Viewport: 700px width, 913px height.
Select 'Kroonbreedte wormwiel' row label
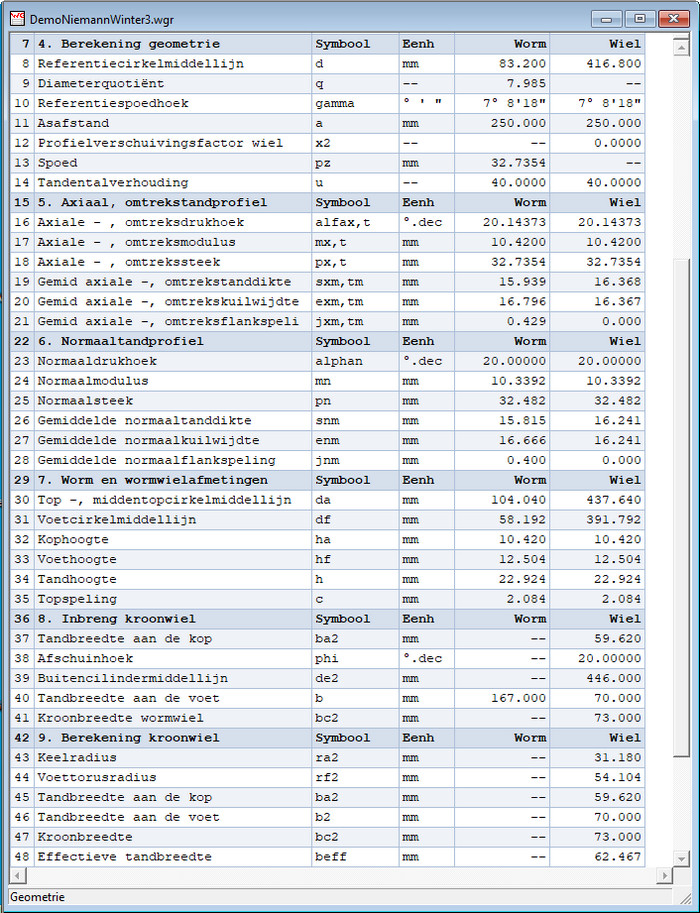pos(121,717)
